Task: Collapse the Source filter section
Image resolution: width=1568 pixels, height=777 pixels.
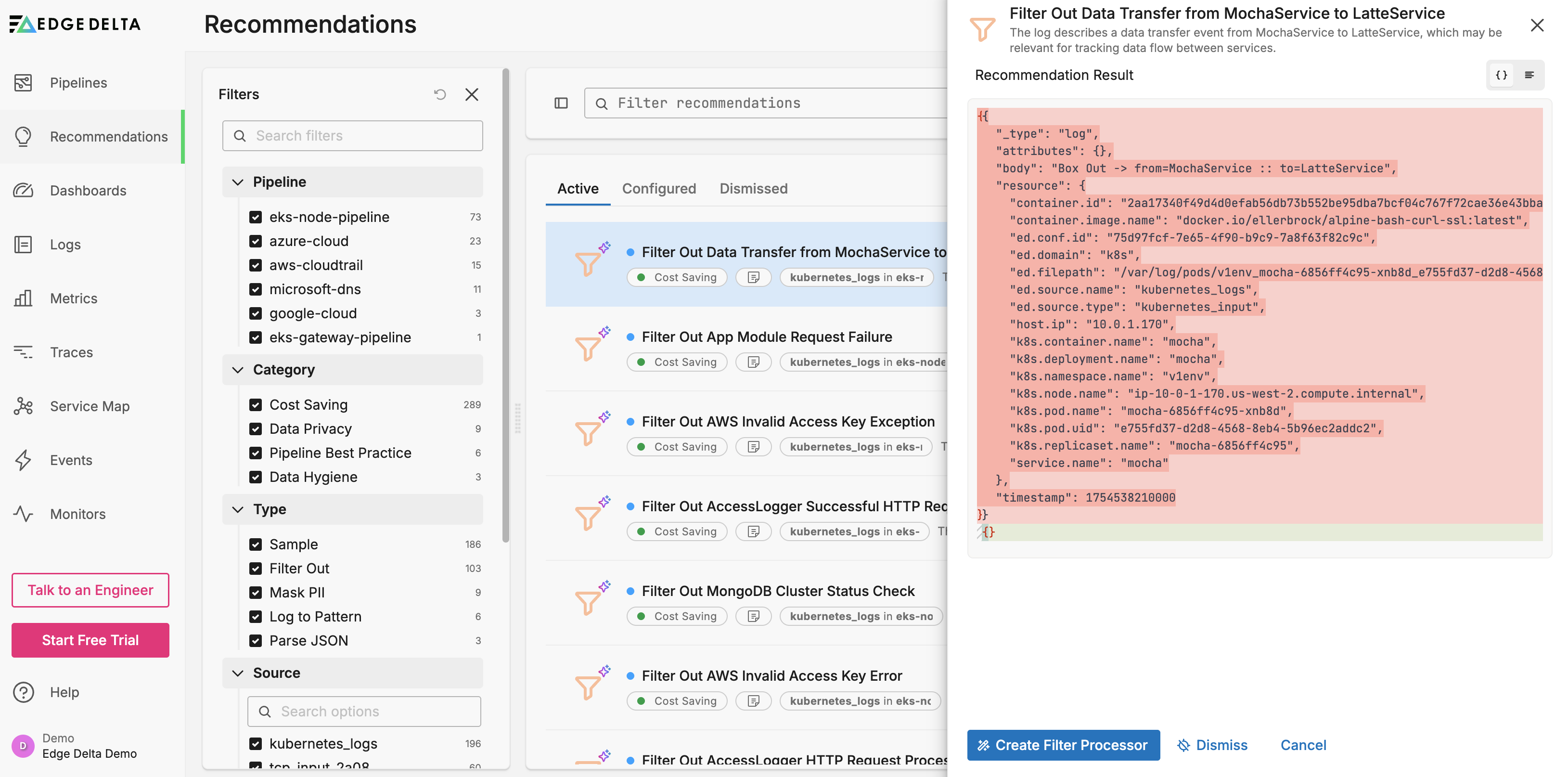Action: (x=352, y=673)
